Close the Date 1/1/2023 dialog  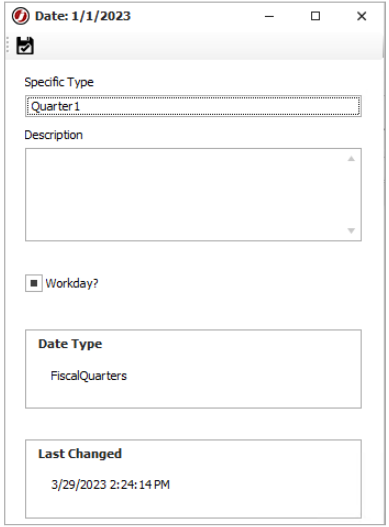point(361,16)
